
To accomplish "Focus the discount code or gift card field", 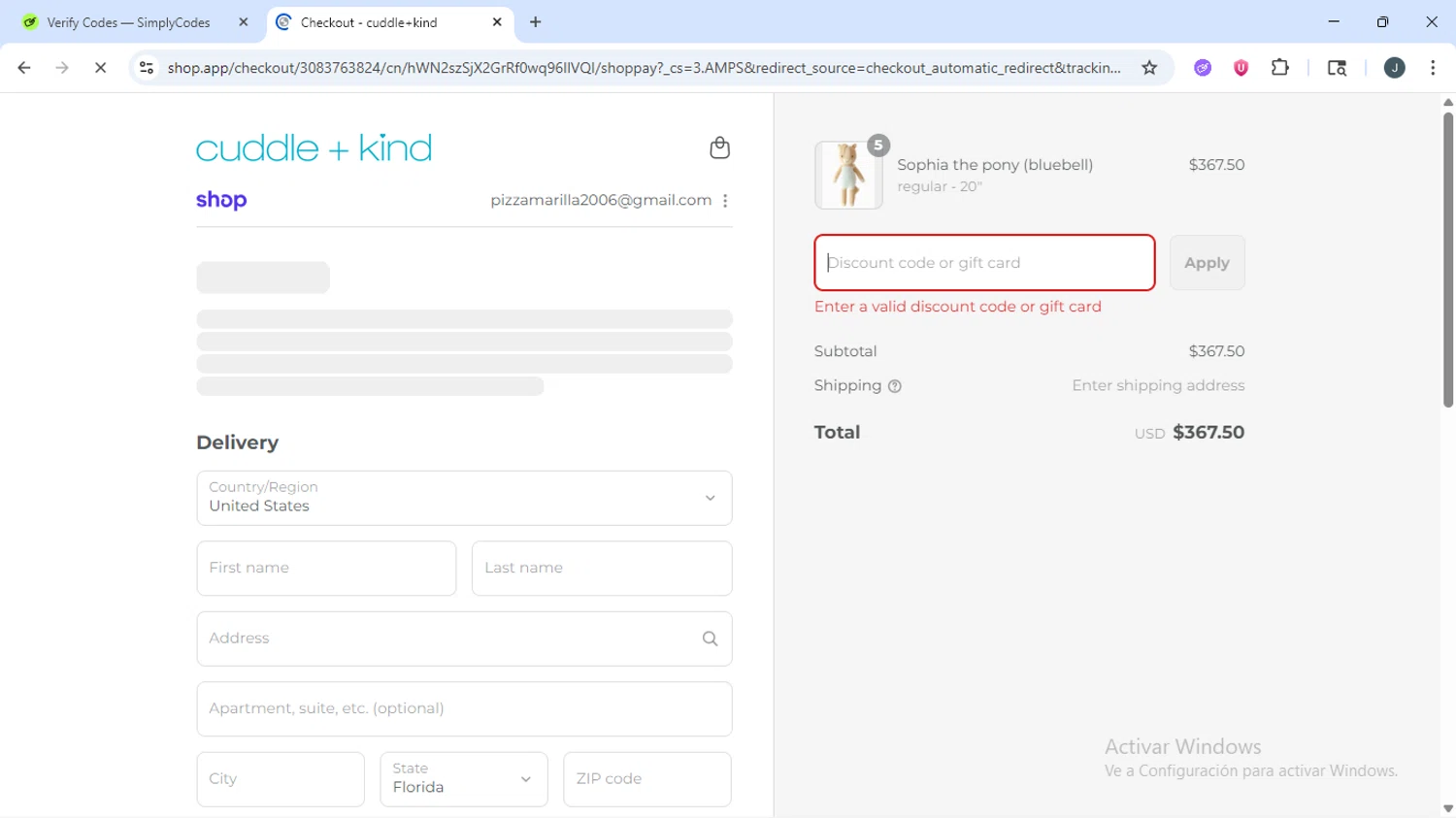I will click(984, 263).
